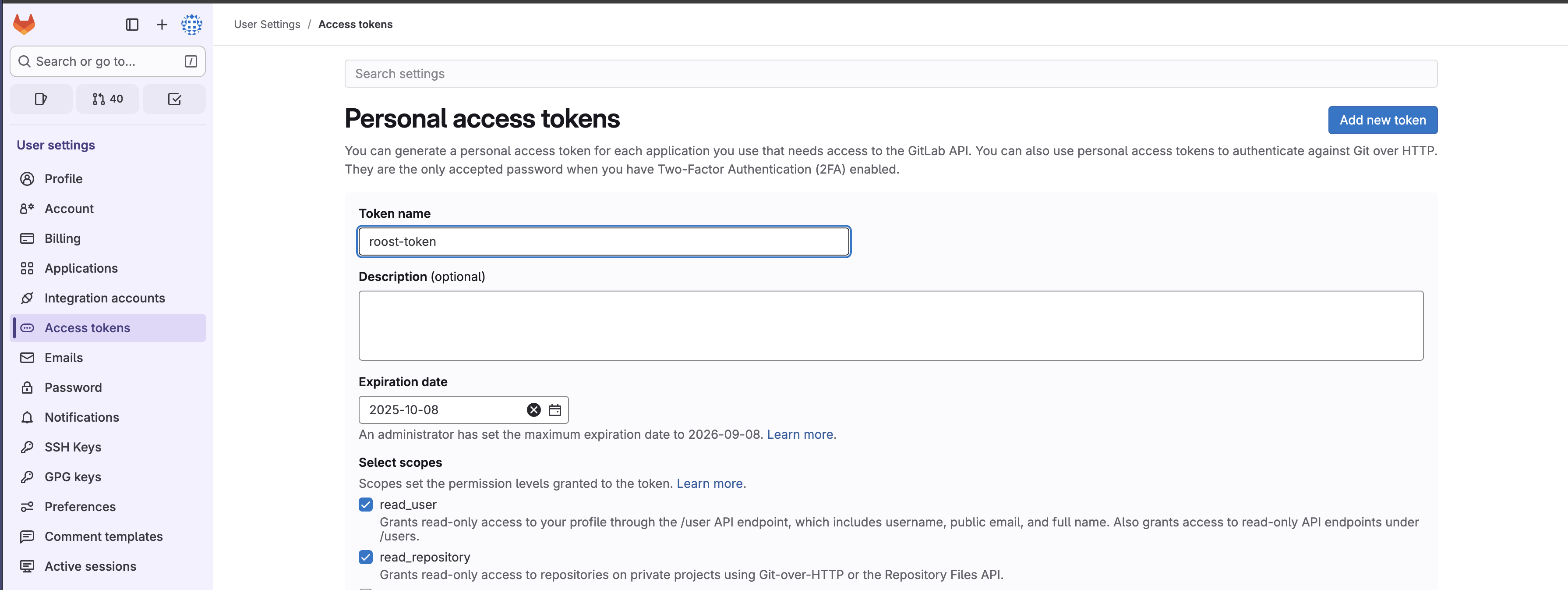Image resolution: width=1568 pixels, height=590 pixels.
Task: Click the Description text area
Action: pos(891,326)
